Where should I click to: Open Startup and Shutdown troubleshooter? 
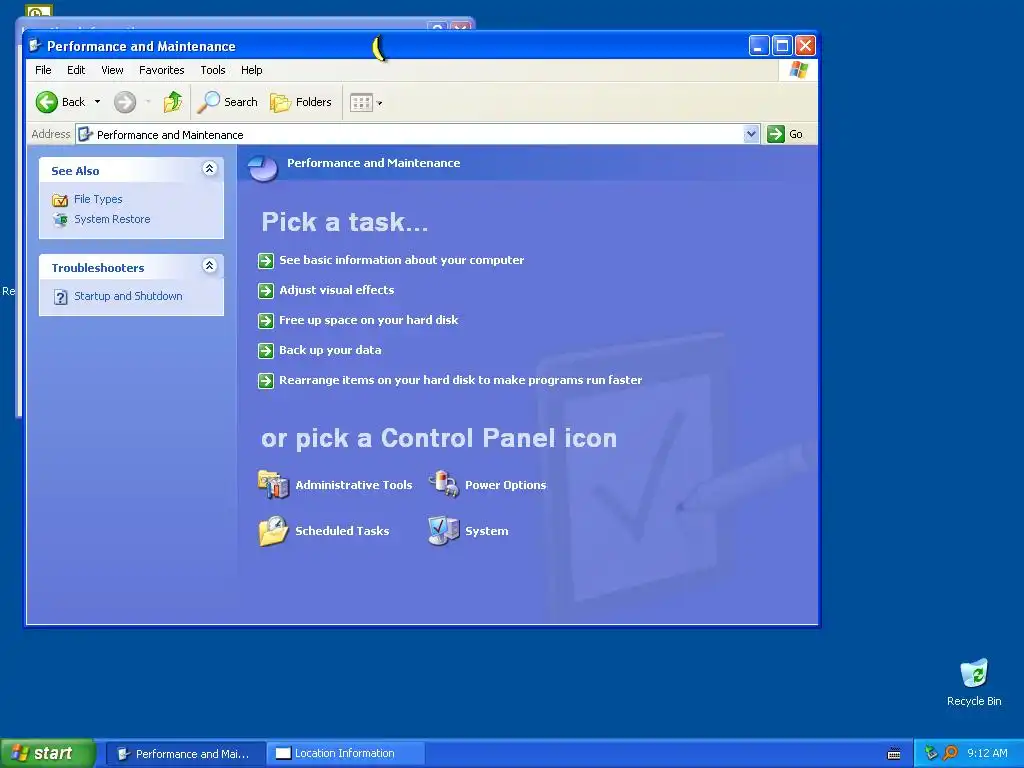tap(128, 296)
